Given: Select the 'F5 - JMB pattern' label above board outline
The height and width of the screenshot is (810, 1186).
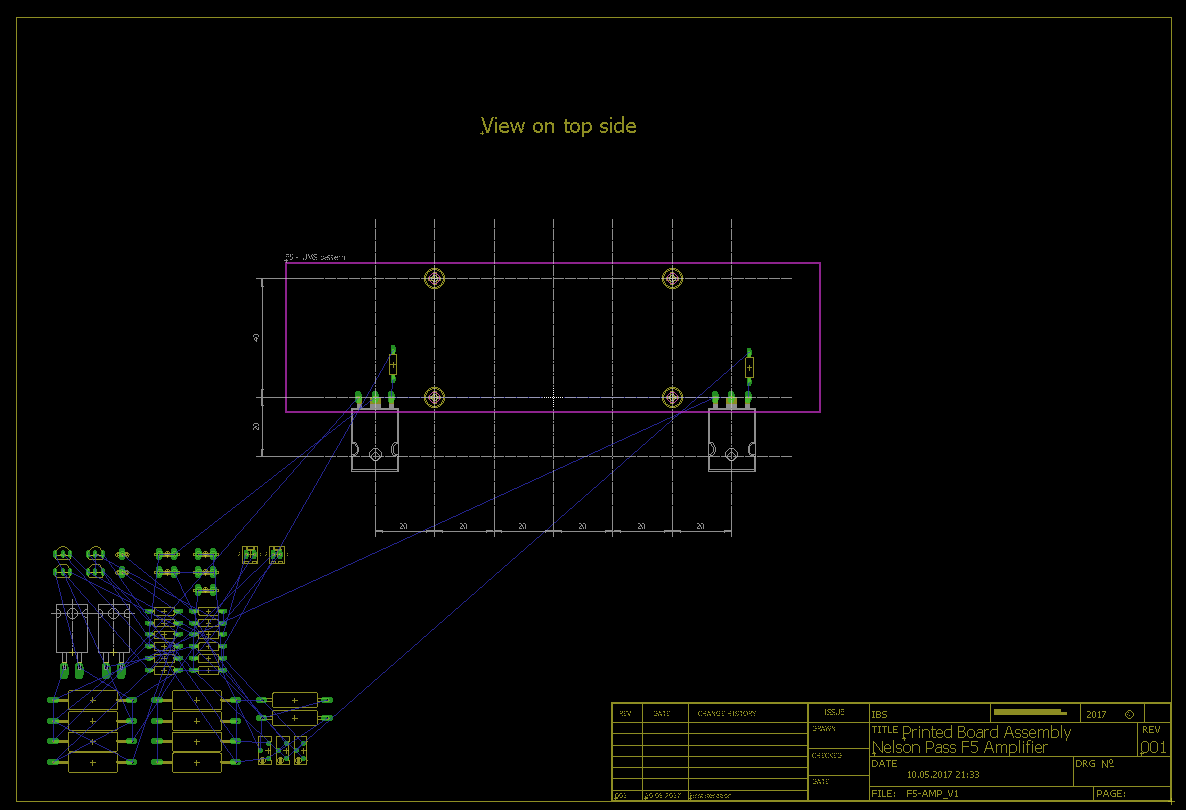Looking at the screenshot, I should [315, 257].
